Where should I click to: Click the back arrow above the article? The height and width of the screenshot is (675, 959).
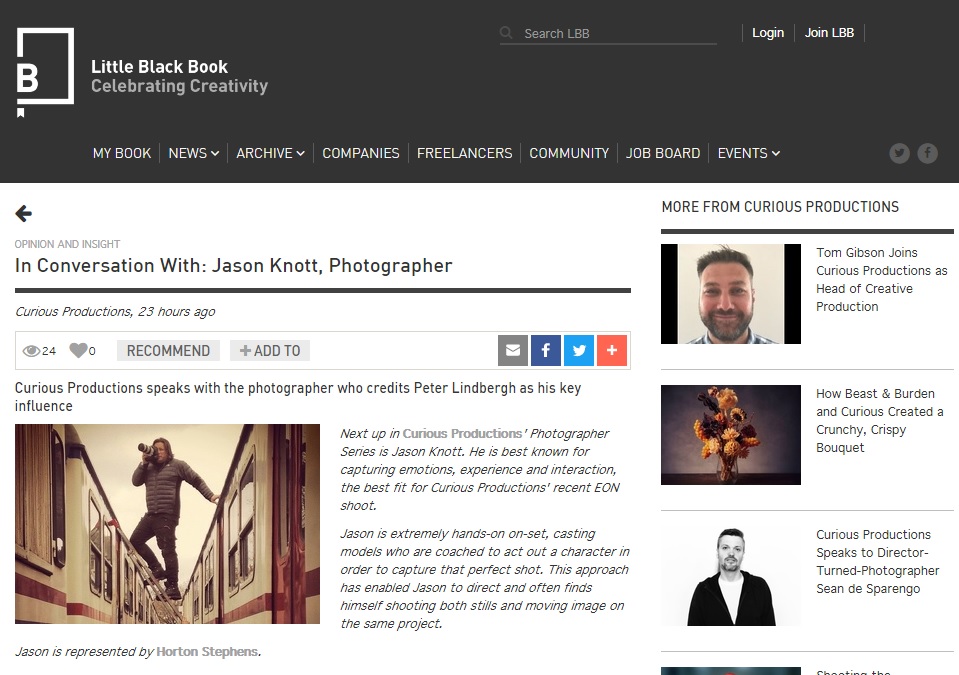click(23, 213)
